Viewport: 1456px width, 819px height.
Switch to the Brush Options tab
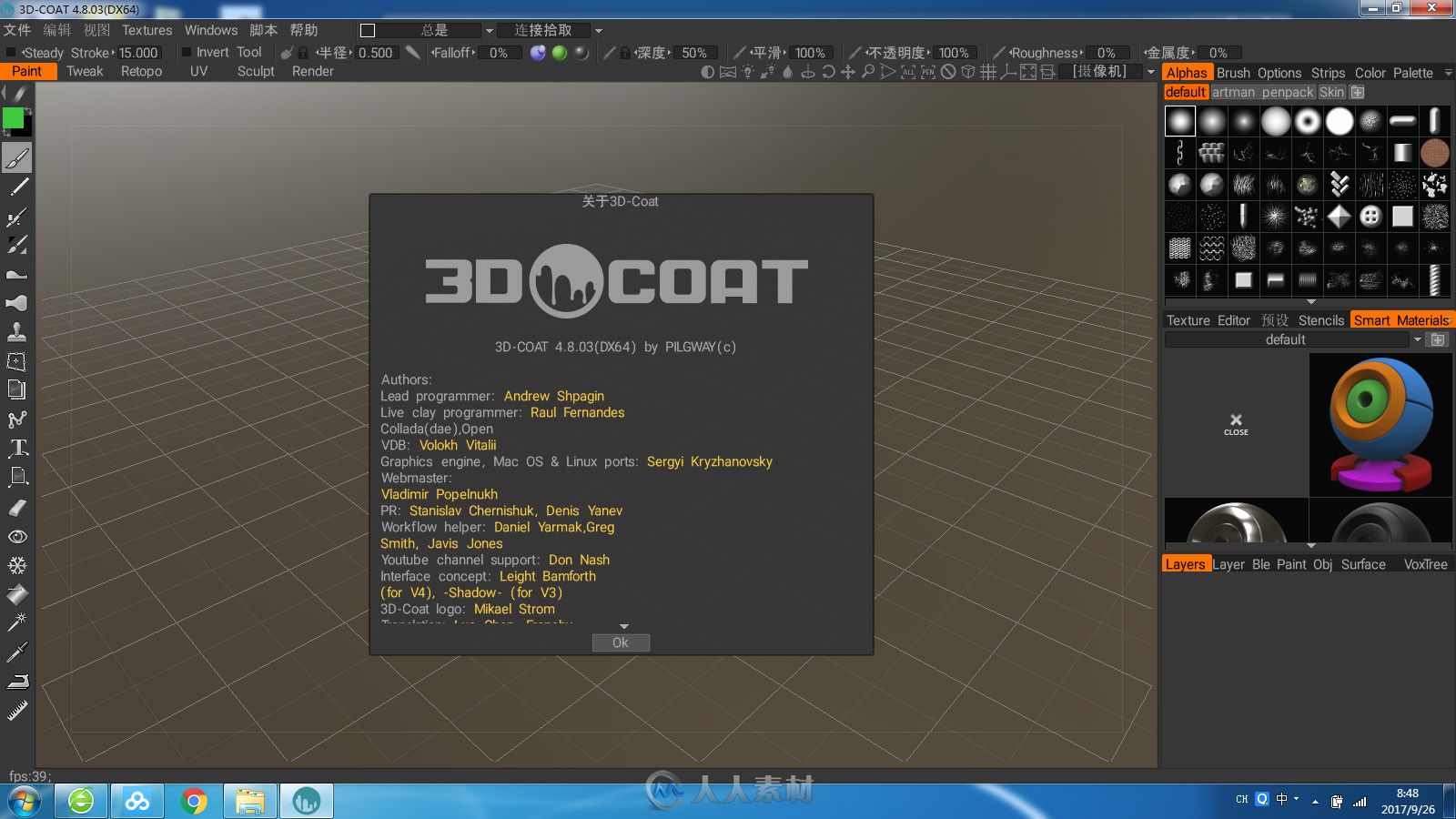point(1259,73)
